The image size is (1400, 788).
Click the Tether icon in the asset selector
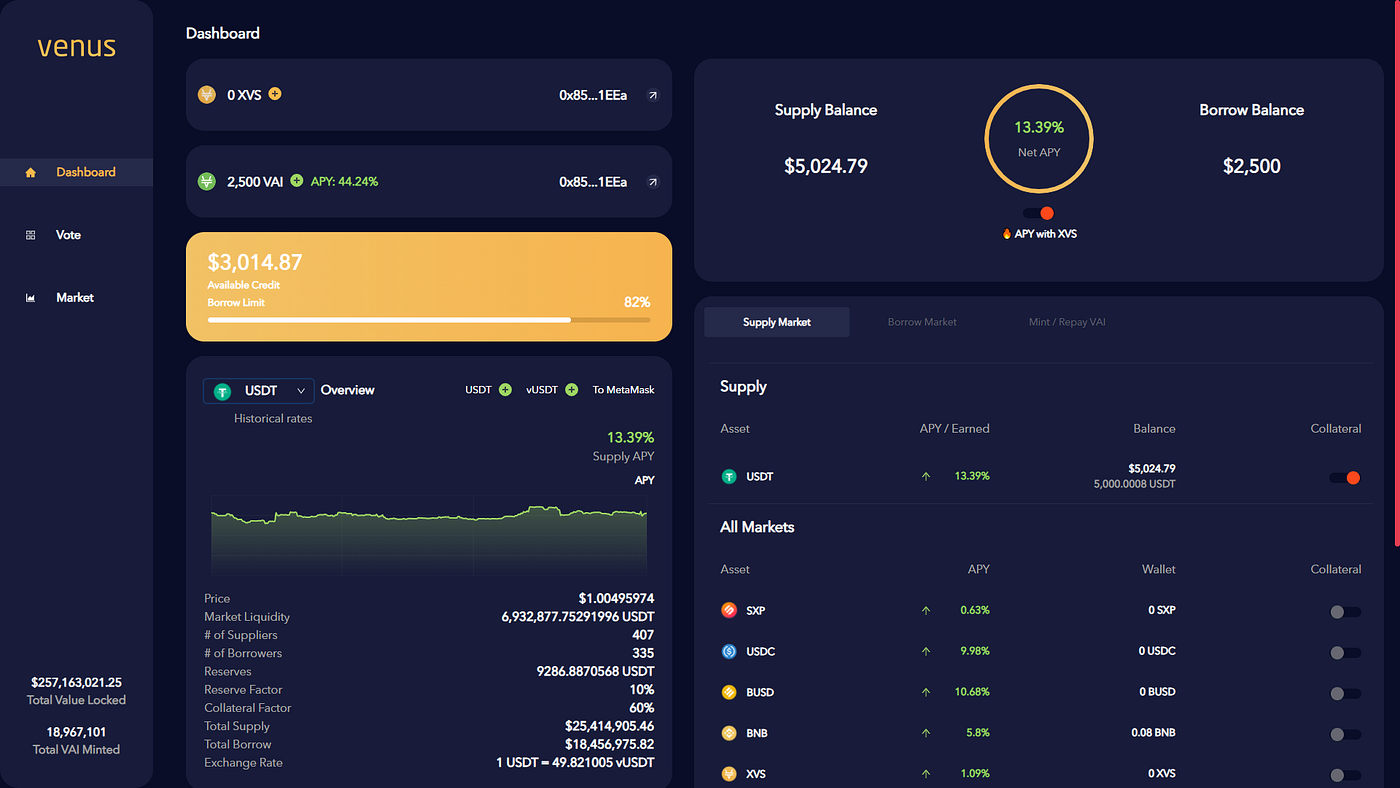(222, 391)
